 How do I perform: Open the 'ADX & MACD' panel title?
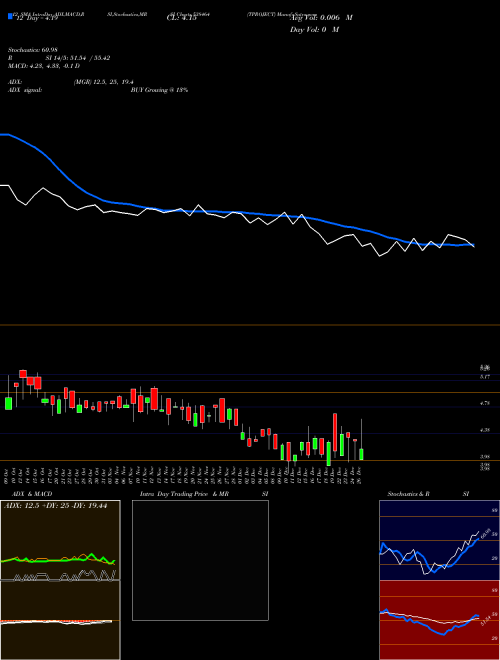coord(32,494)
